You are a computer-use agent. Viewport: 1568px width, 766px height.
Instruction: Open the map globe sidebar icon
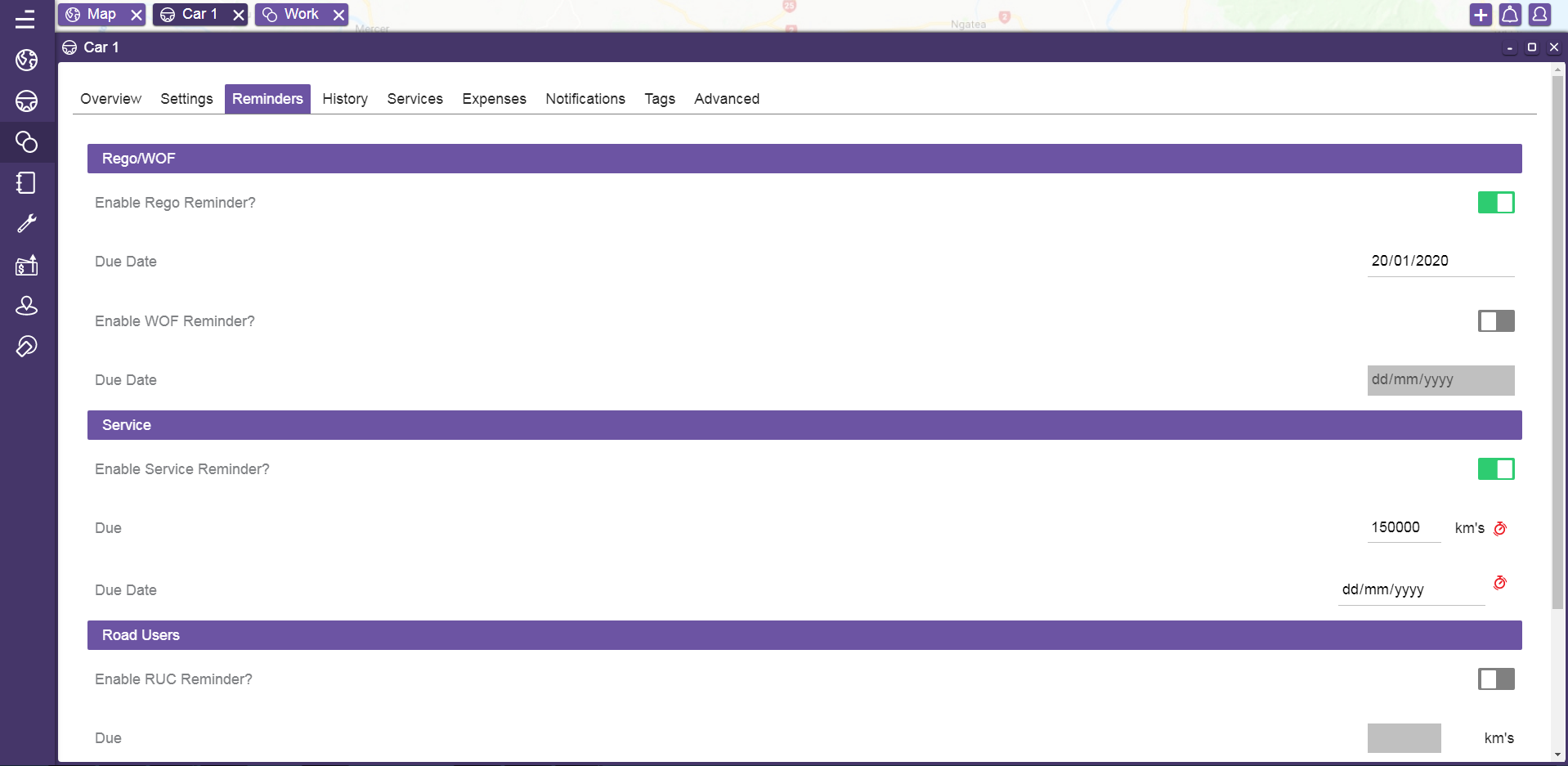tap(26, 60)
